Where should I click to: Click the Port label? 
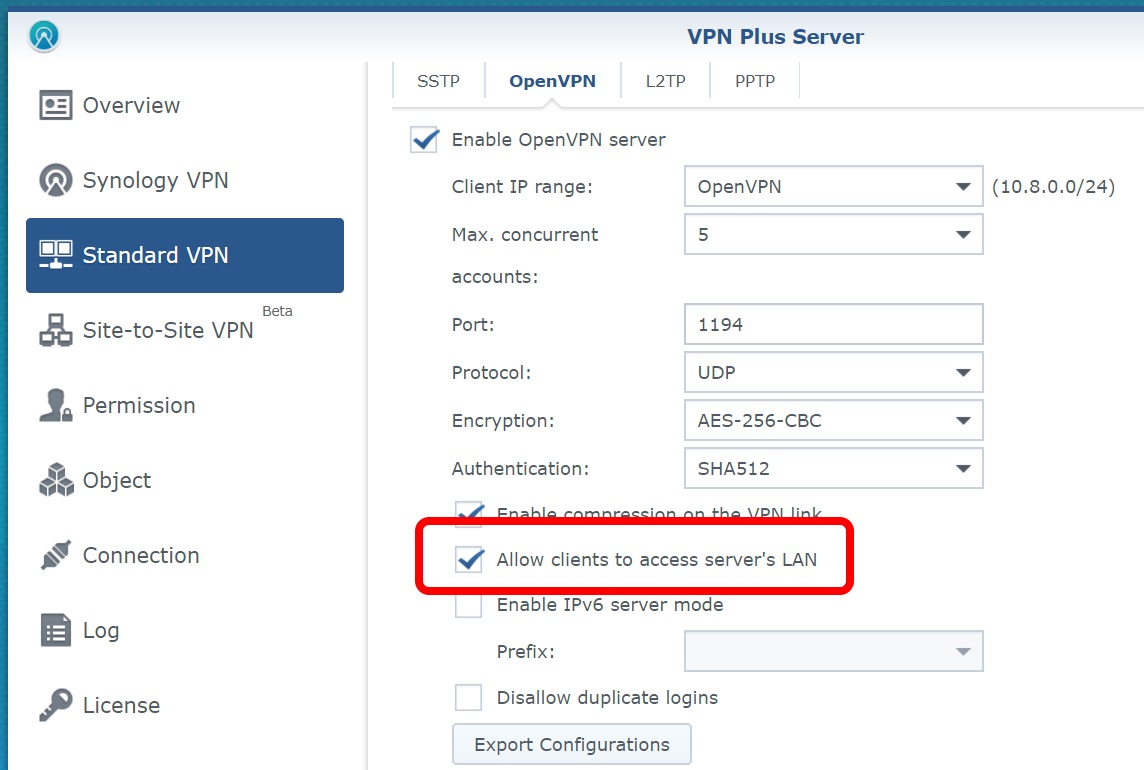473,324
